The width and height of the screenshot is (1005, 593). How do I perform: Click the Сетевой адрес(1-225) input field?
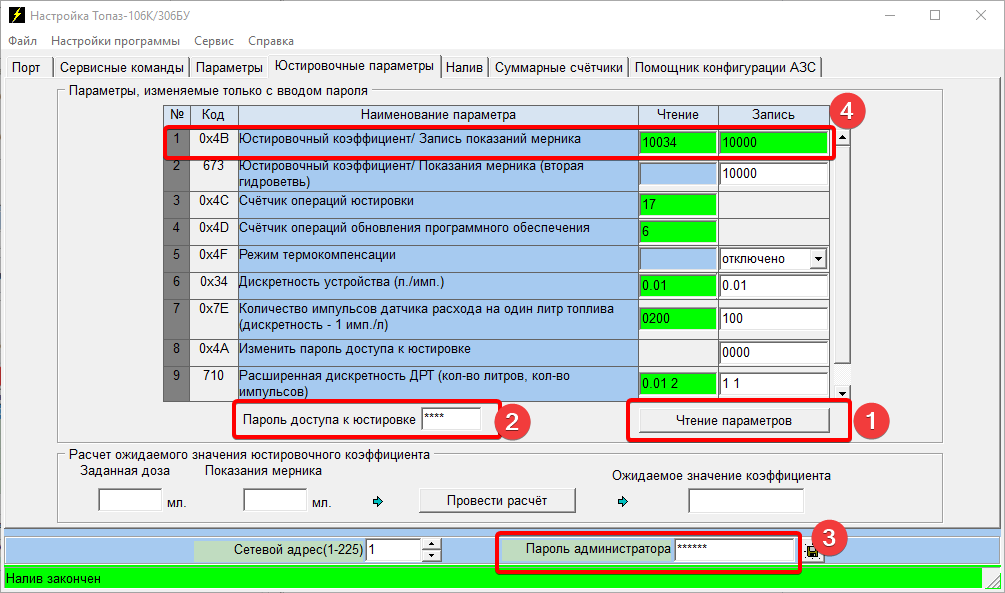click(394, 549)
